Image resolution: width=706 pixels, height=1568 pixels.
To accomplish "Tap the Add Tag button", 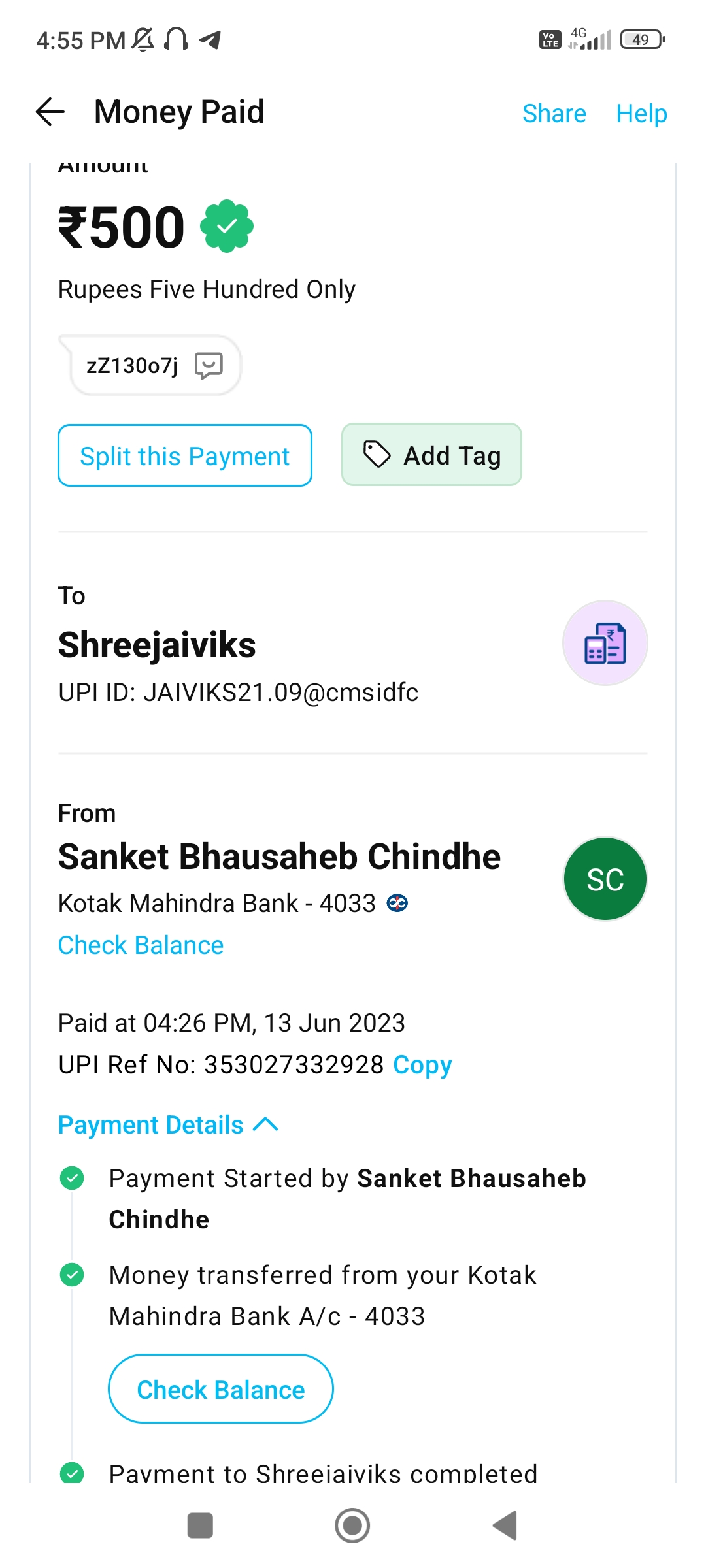I will tap(431, 455).
